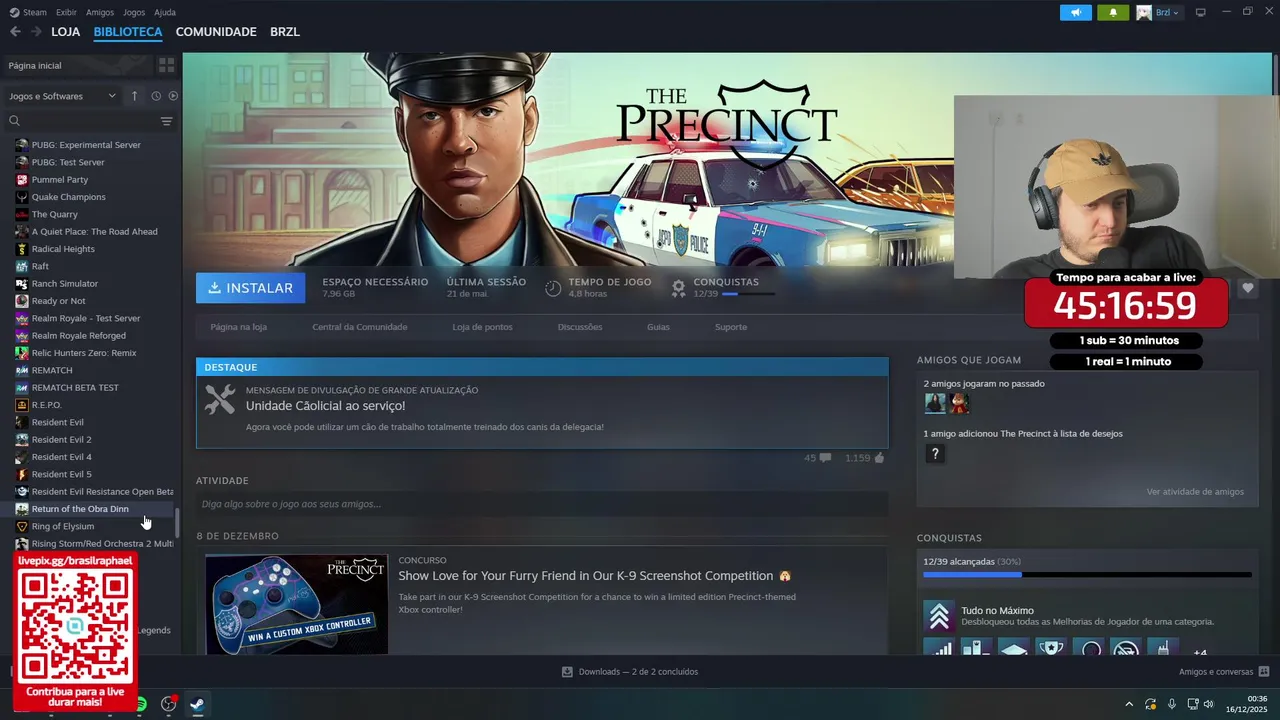Open The Quarry in library list
1280x720 pixels.
click(54, 214)
